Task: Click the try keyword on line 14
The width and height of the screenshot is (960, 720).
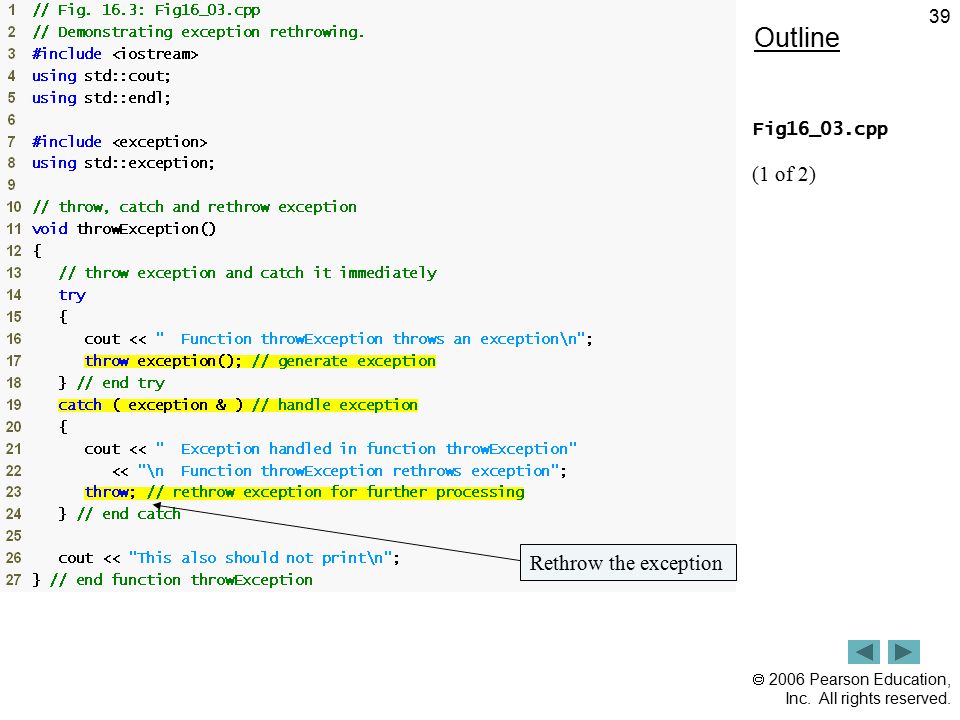Action: click(72, 296)
